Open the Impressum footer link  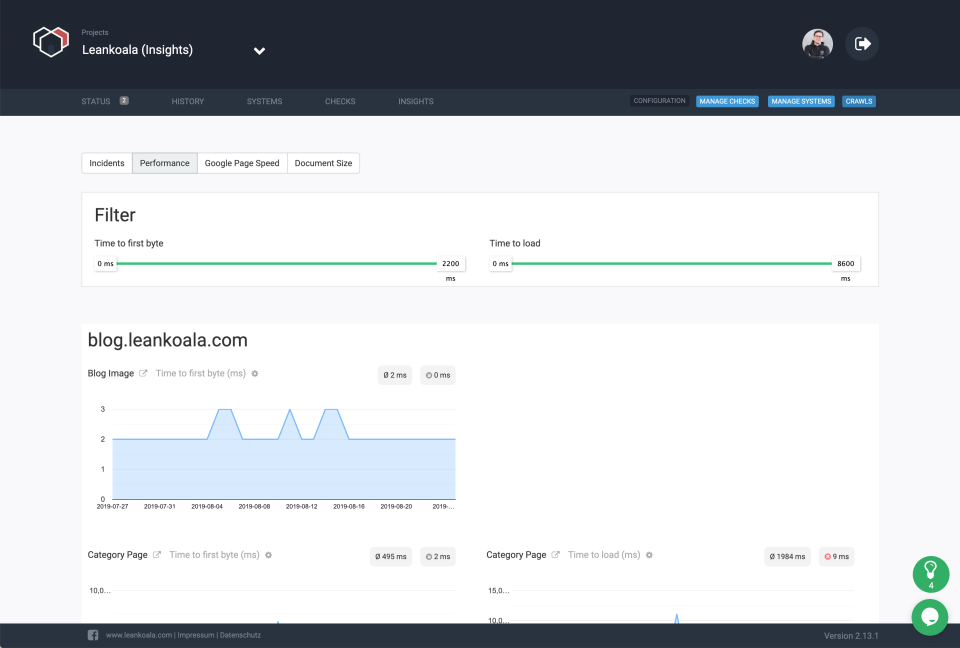click(x=196, y=635)
